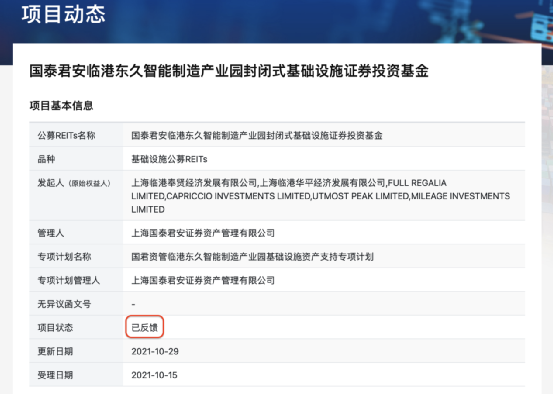Select 国君资管临港东久智能制造产业园基础设施资产支持专项计划 value

253,257
